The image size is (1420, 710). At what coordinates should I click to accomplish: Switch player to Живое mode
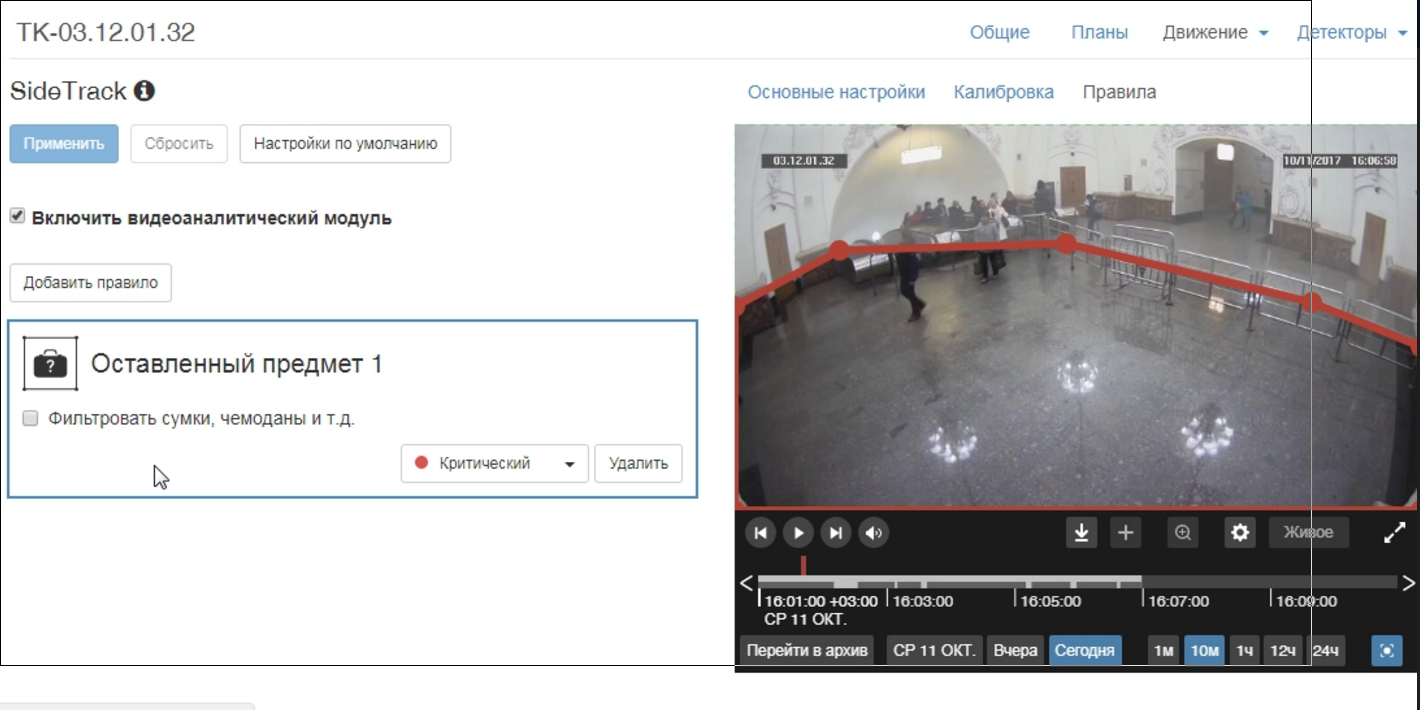[1308, 533]
